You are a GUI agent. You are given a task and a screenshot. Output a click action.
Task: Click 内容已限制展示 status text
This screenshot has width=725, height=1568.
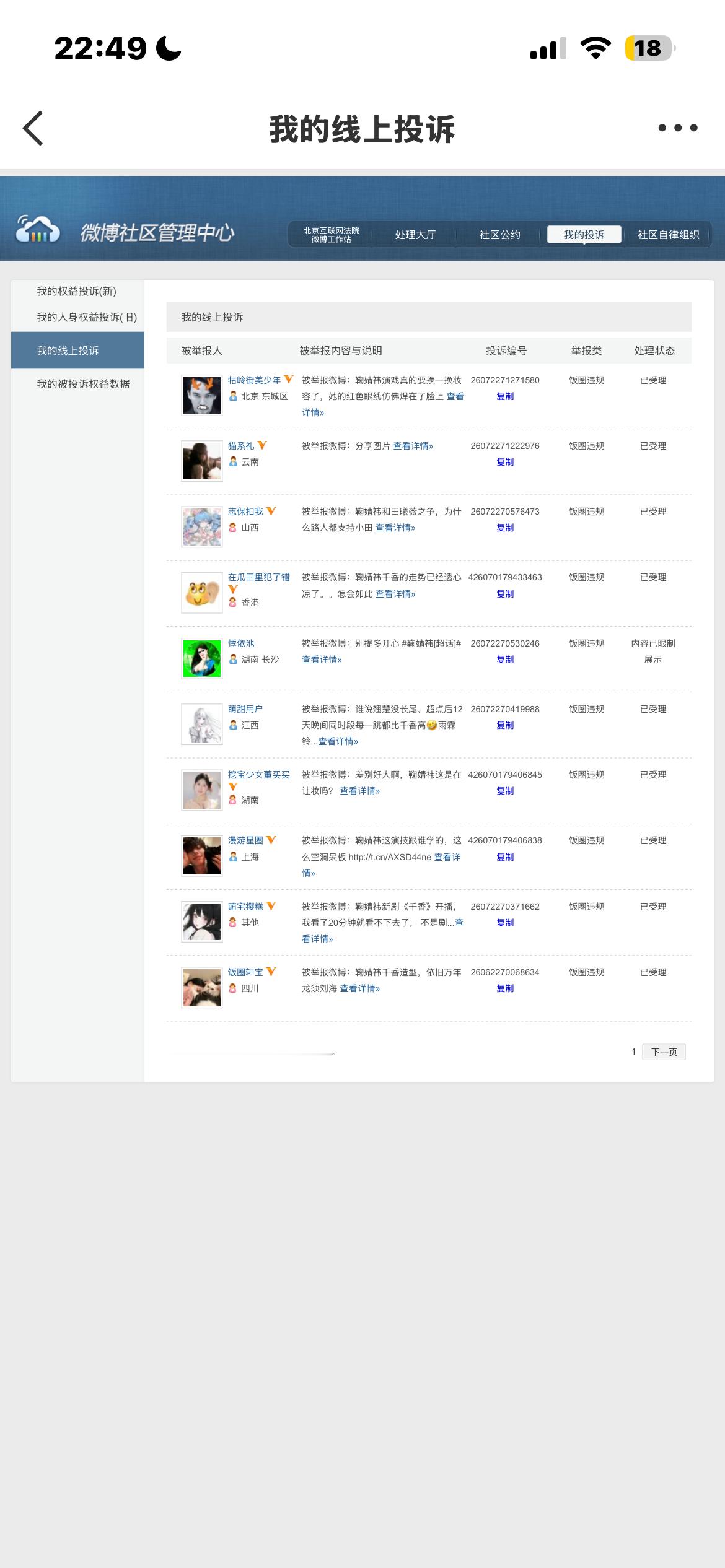click(653, 651)
